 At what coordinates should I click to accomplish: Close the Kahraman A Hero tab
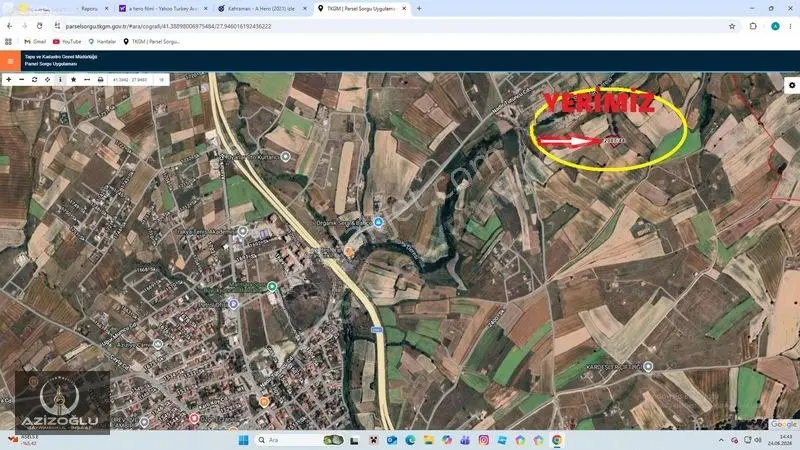point(305,9)
